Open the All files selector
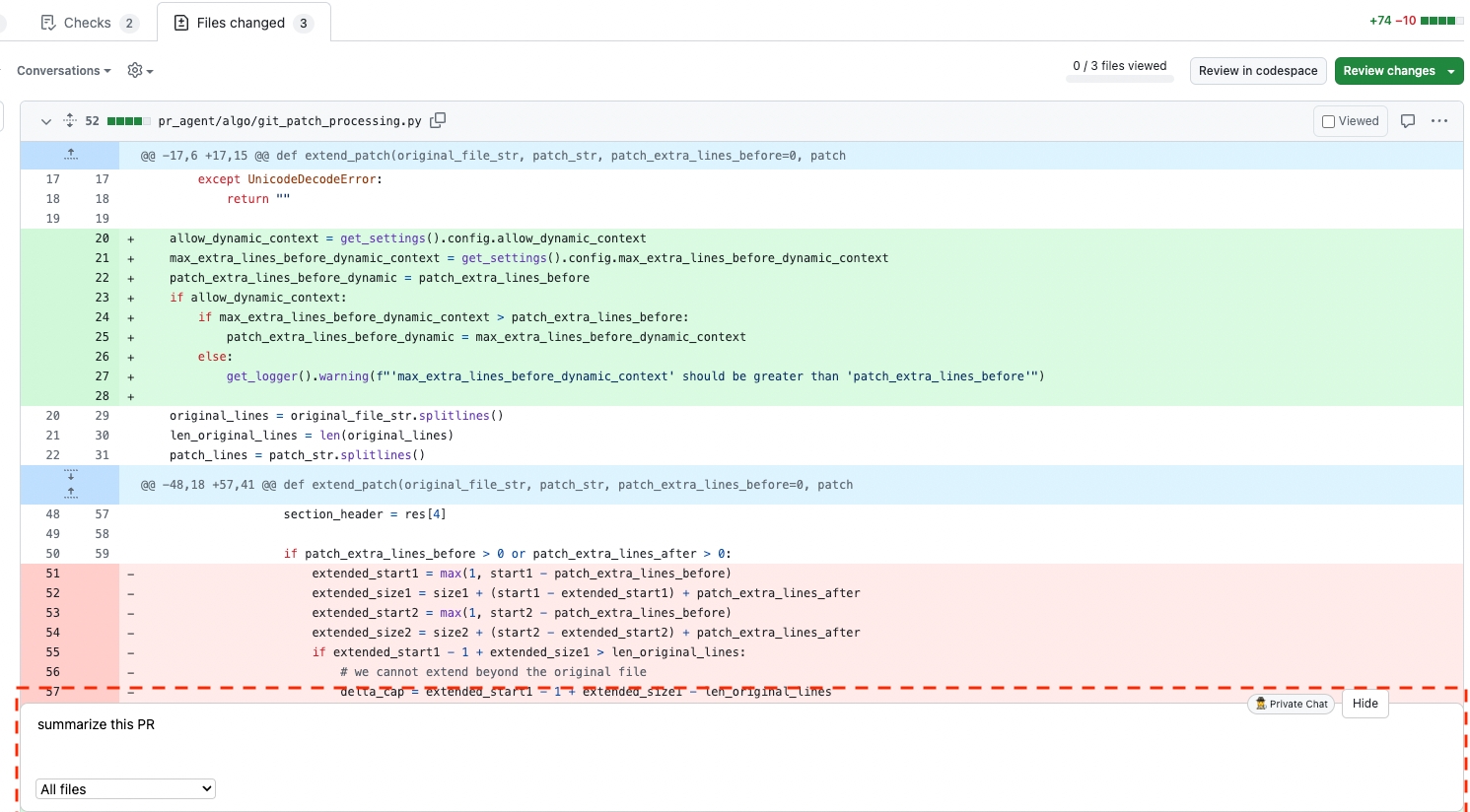This screenshot has width=1470, height=812. point(125,789)
